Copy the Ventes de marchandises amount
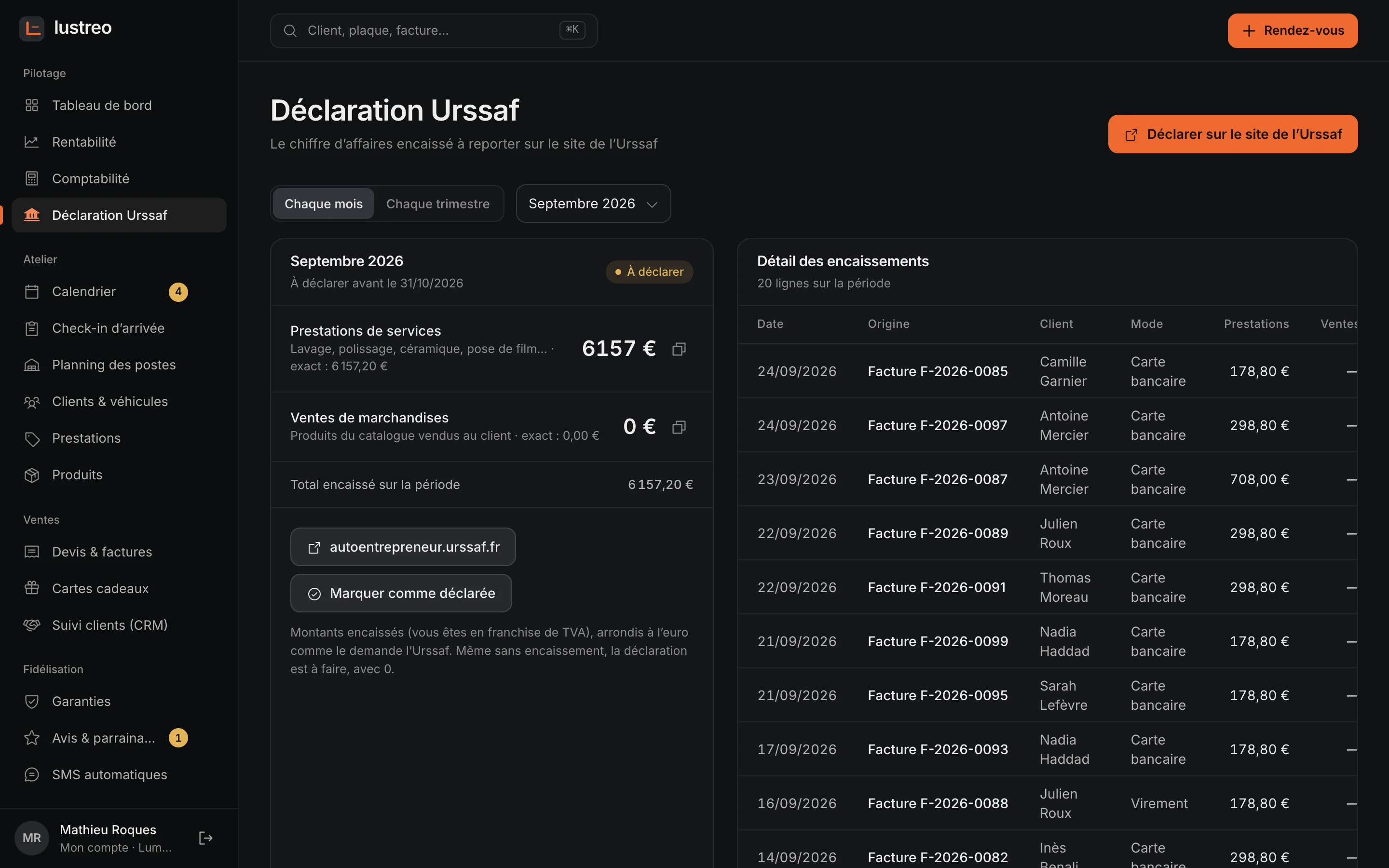The height and width of the screenshot is (868, 1389). coord(679,427)
